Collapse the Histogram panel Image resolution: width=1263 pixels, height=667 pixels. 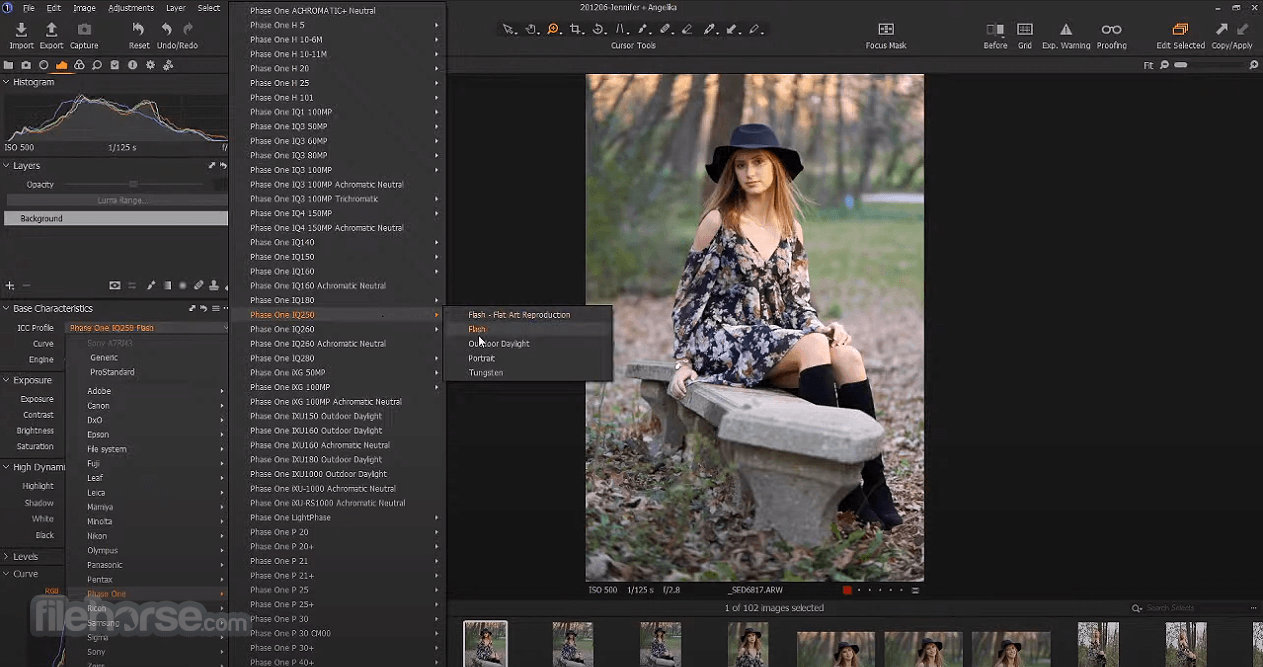tap(6, 82)
